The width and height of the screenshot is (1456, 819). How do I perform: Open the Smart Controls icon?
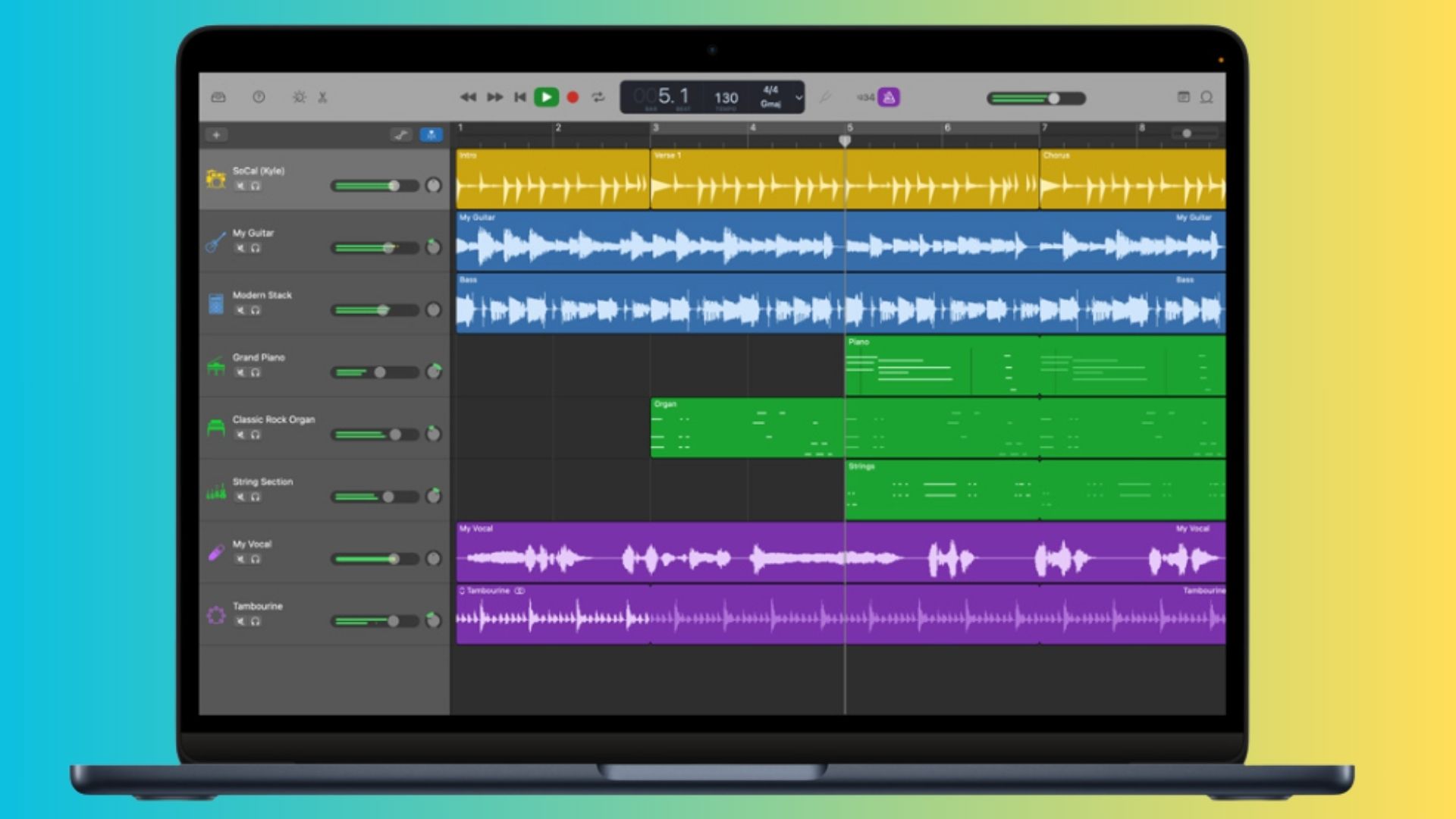tap(299, 97)
